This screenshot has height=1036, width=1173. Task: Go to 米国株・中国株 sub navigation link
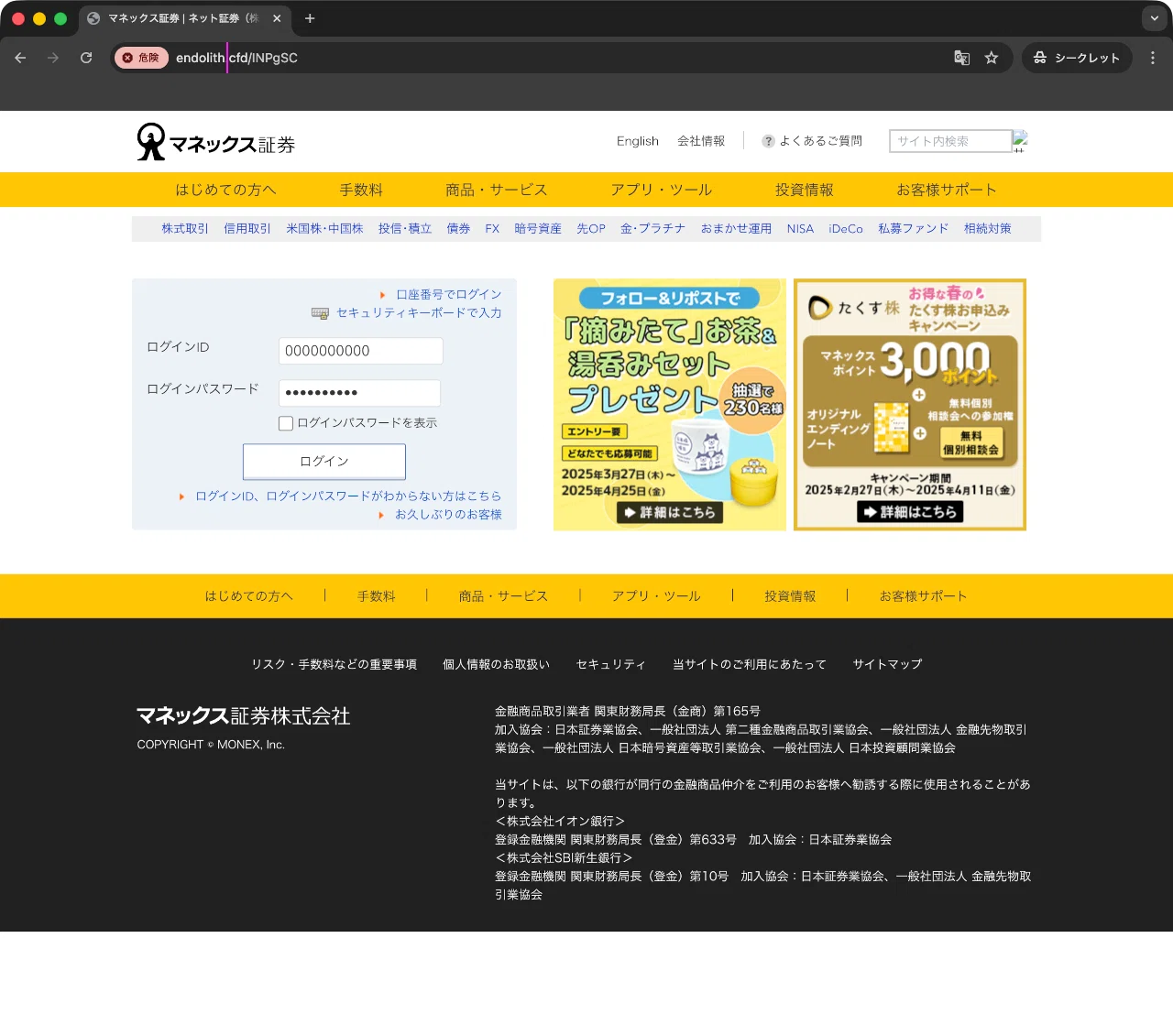(x=324, y=229)
